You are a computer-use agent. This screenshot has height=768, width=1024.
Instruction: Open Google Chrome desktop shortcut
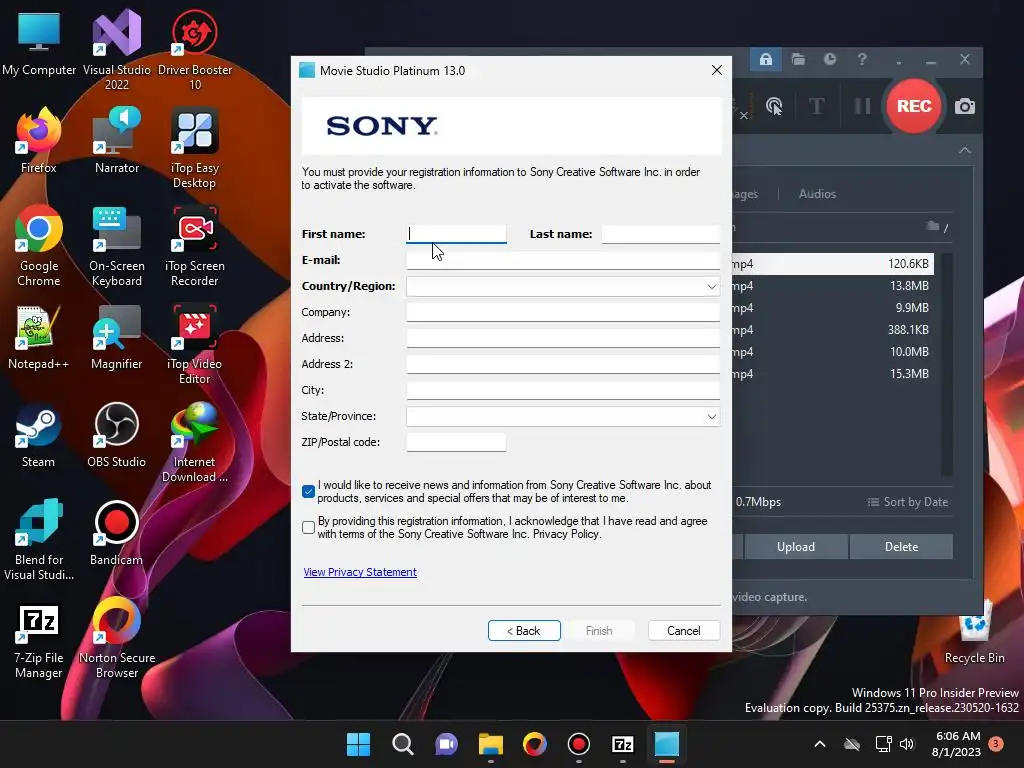click(x=39, y=246)
